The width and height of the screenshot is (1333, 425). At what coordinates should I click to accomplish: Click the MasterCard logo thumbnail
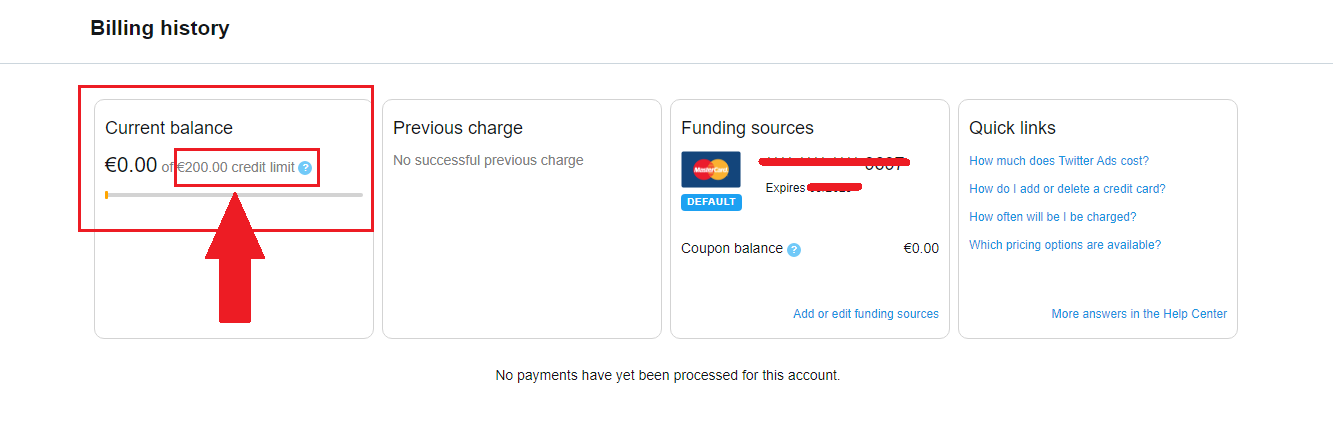(711, 170)
